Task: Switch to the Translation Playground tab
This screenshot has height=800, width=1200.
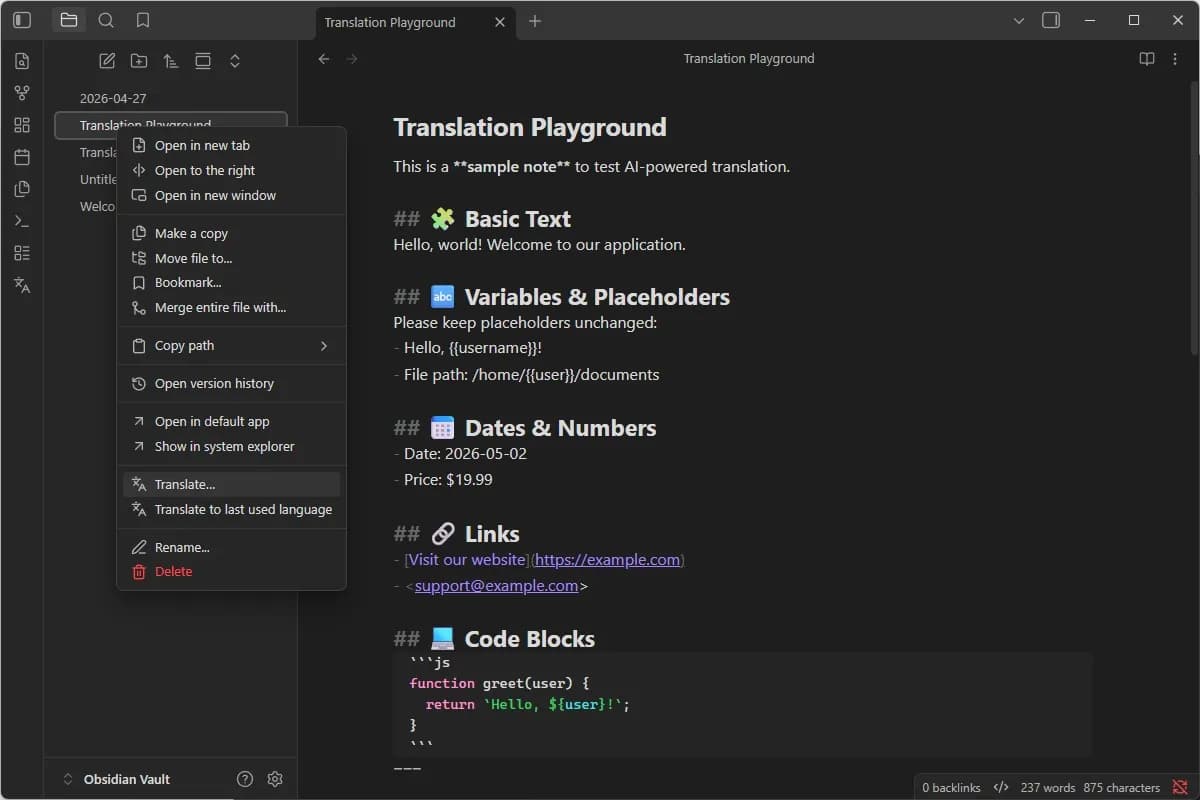Action: 415,22
